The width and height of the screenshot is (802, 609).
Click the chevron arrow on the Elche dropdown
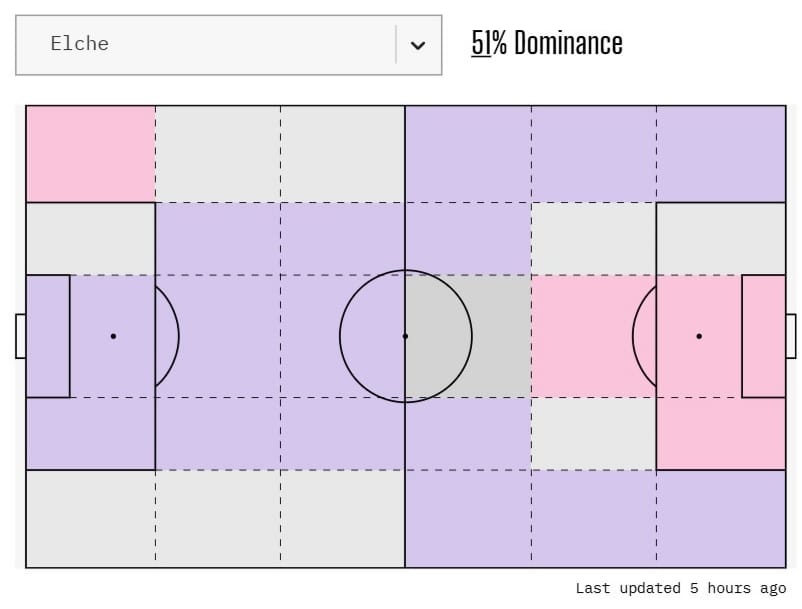418,45
